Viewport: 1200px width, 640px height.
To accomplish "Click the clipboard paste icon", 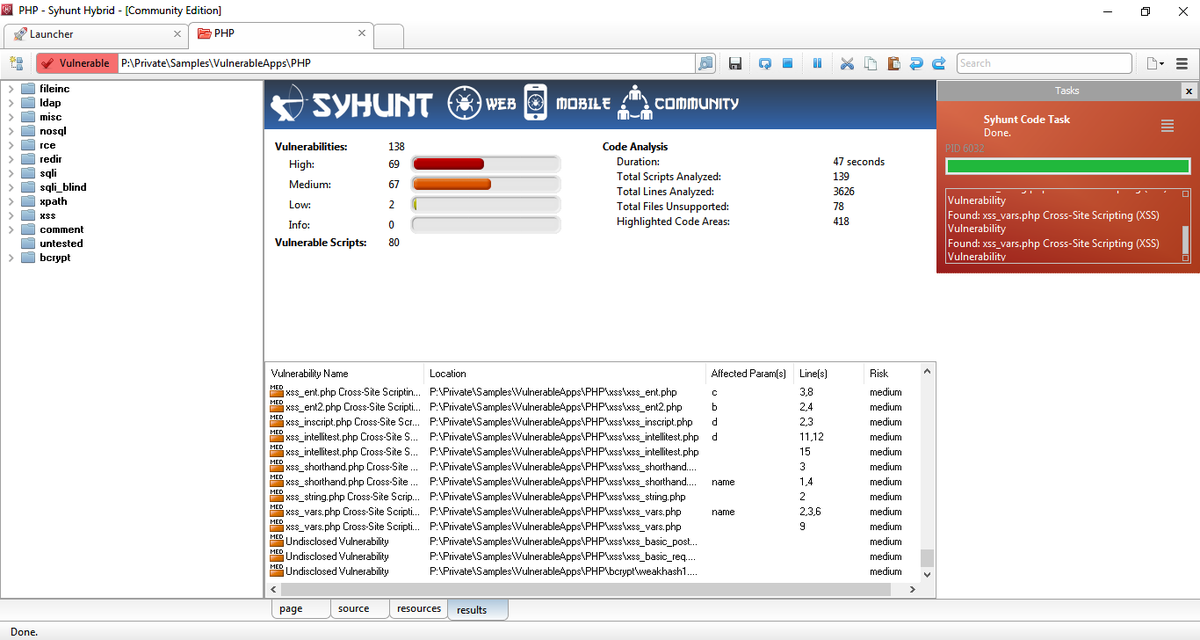I will click(894, 63).
